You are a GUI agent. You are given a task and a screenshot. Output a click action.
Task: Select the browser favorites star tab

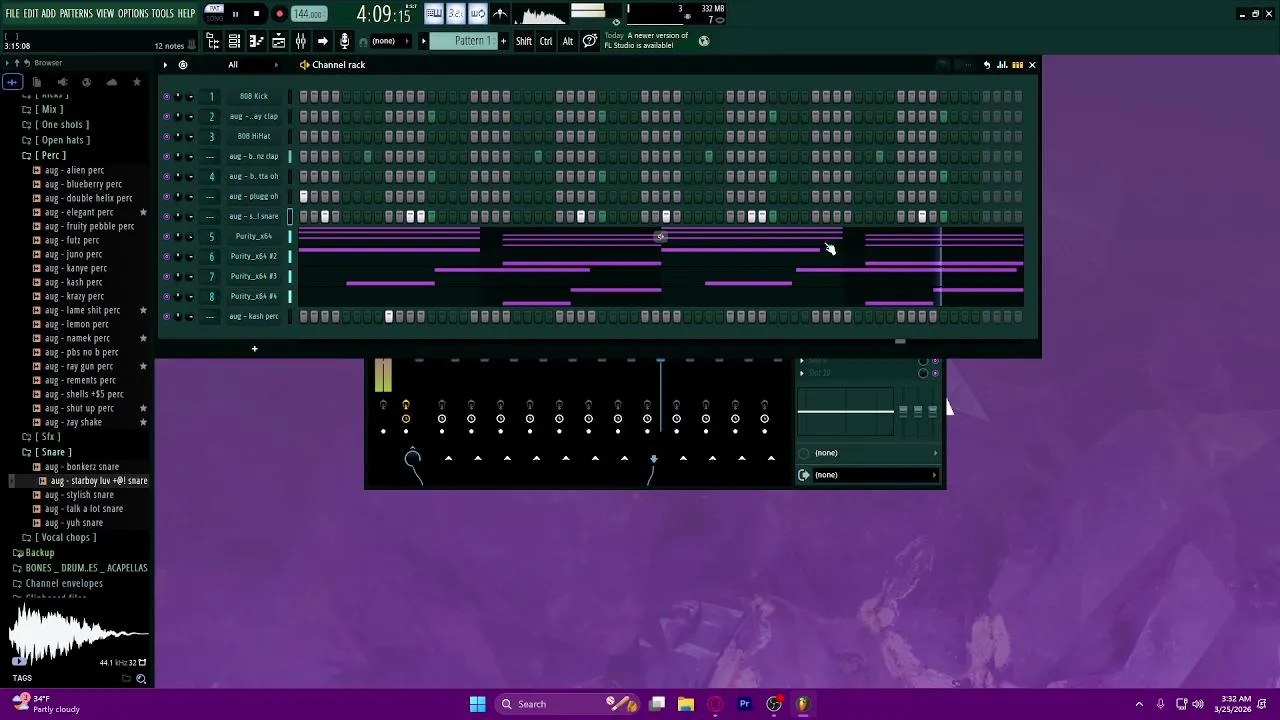pos(136,82)
